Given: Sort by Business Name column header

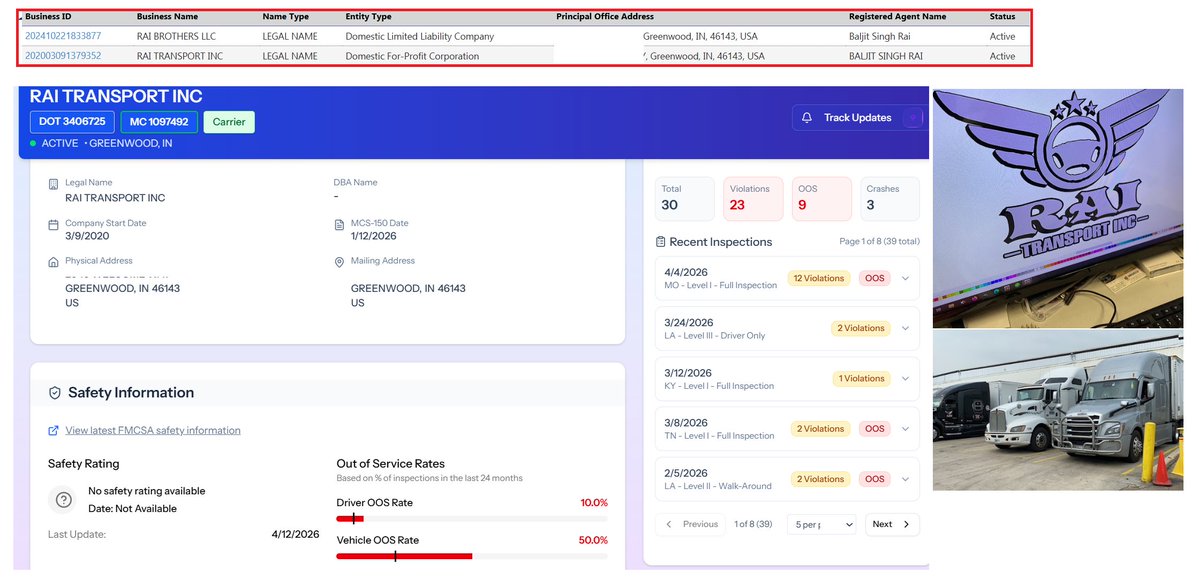Looking at the screenshot, I should tap(167, 16).
